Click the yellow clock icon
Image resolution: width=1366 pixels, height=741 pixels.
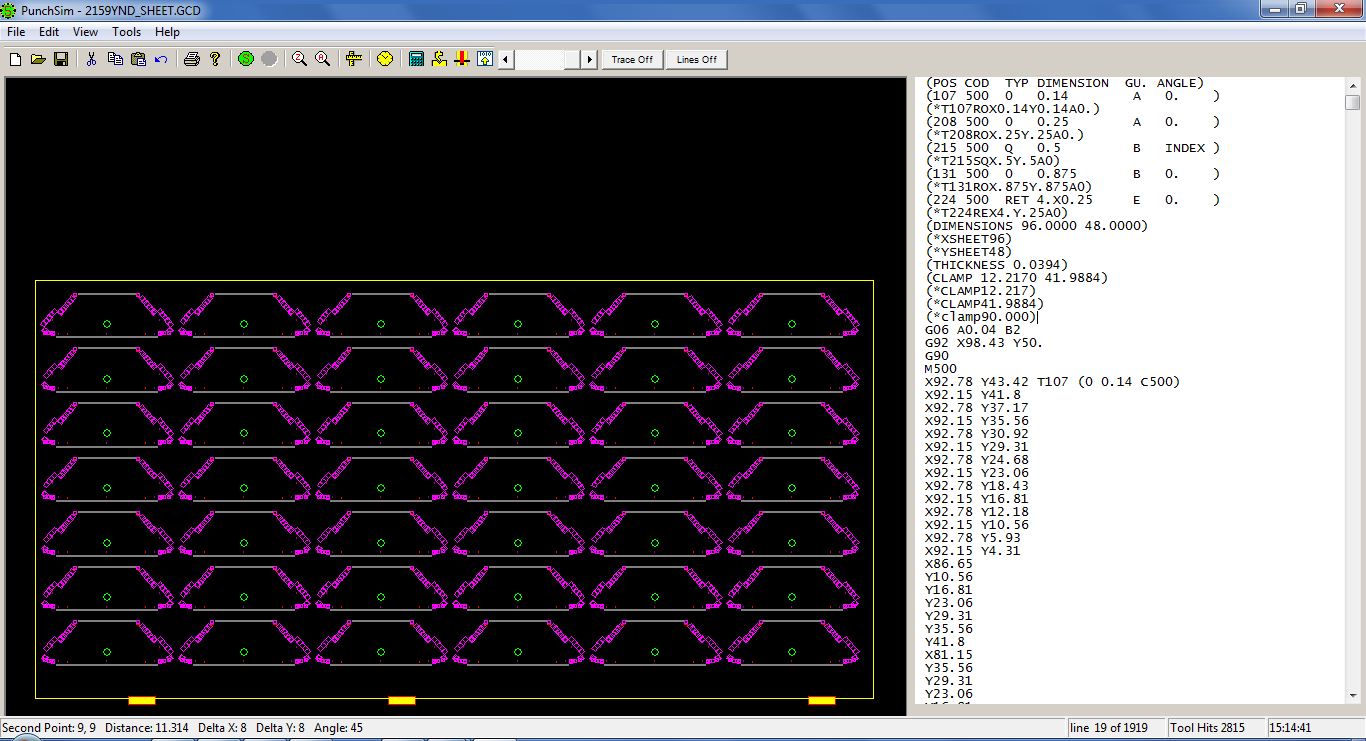(x=385, y=60)
